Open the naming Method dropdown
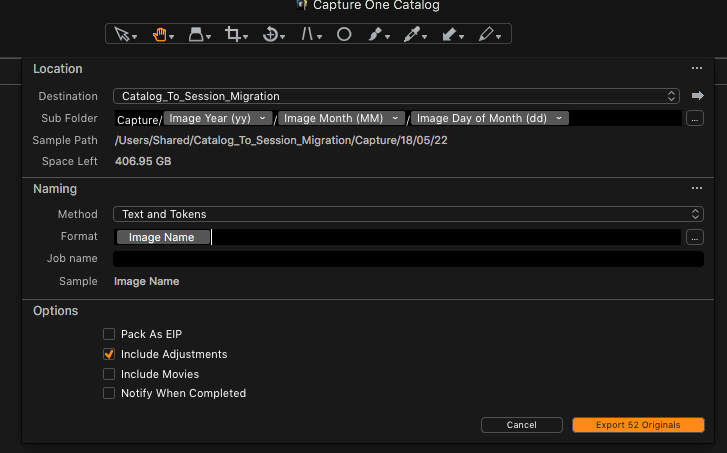This screenshot has height=453, width=727. click(x=408, y=214)
